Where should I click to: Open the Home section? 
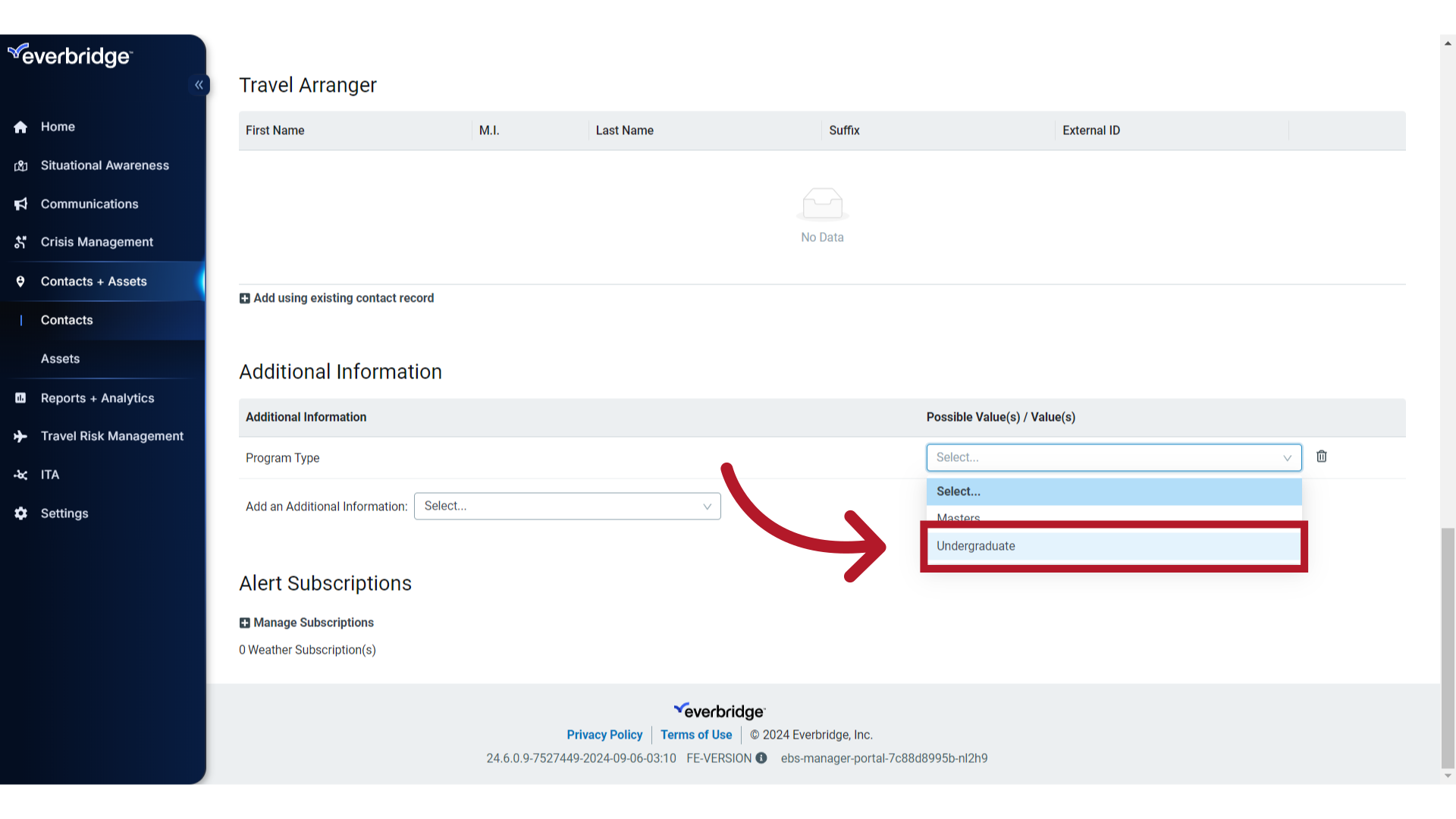(x=58, y=126)
